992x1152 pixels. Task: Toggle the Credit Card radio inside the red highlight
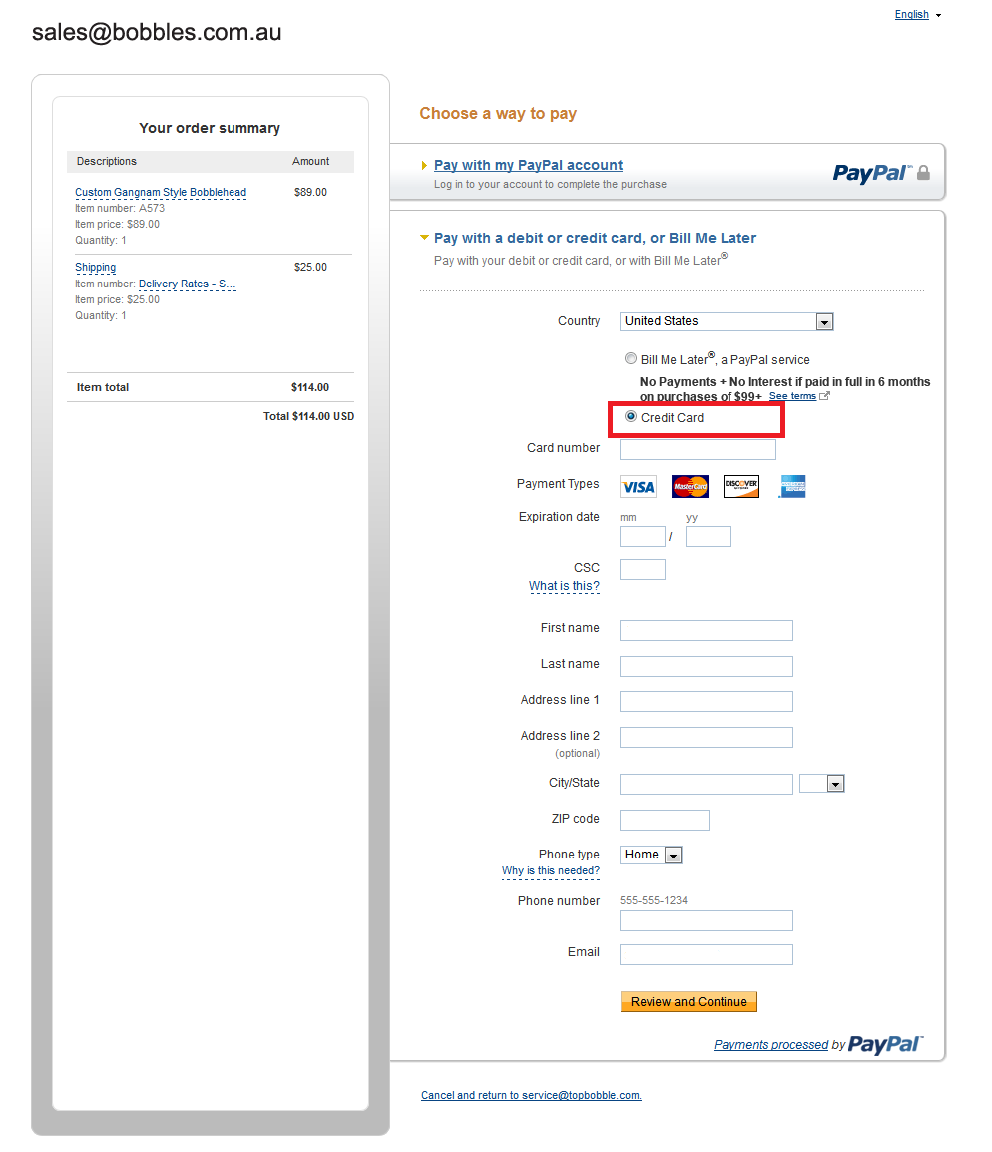tap(631, 417)
